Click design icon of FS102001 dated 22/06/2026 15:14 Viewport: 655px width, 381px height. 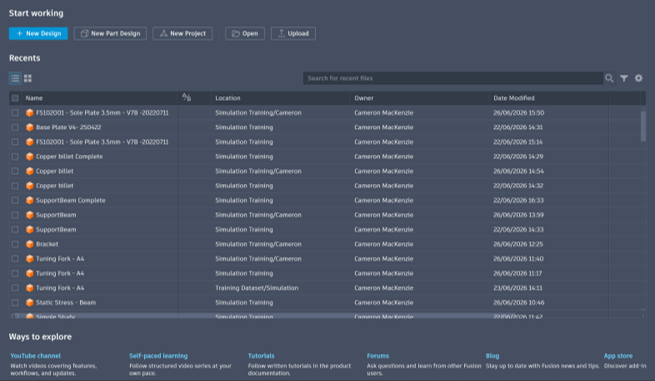(x=30, y=142)
